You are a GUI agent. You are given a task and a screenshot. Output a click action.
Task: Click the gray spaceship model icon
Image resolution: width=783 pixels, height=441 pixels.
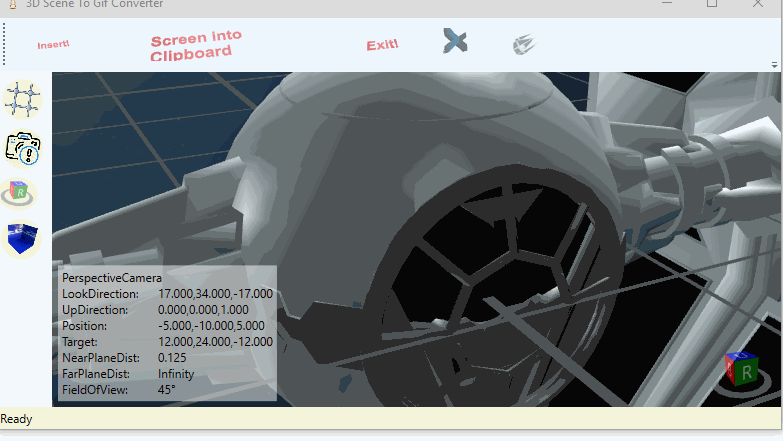pos(524,44)
